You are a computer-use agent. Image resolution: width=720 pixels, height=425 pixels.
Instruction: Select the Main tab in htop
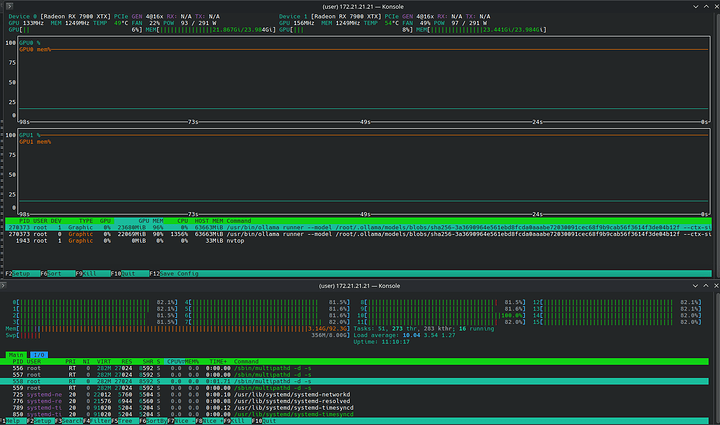click(x=17, y=353)
